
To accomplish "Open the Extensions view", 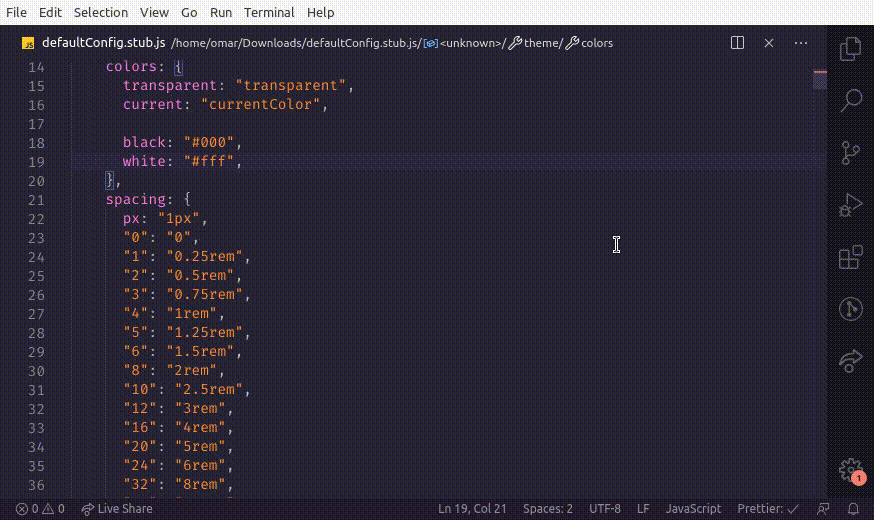I will click(850, 257).
